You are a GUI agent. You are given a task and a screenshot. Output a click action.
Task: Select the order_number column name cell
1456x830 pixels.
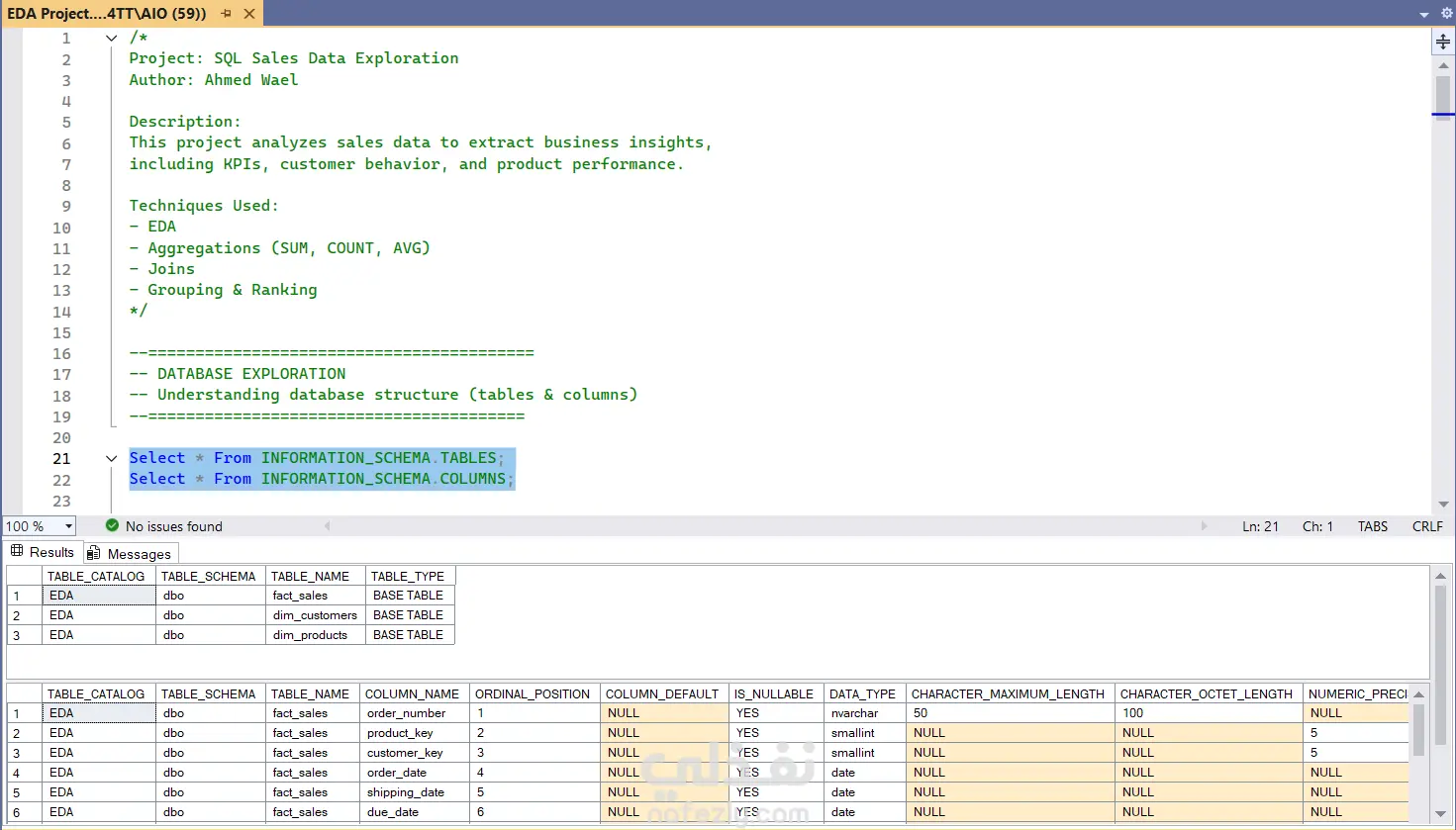413,713
